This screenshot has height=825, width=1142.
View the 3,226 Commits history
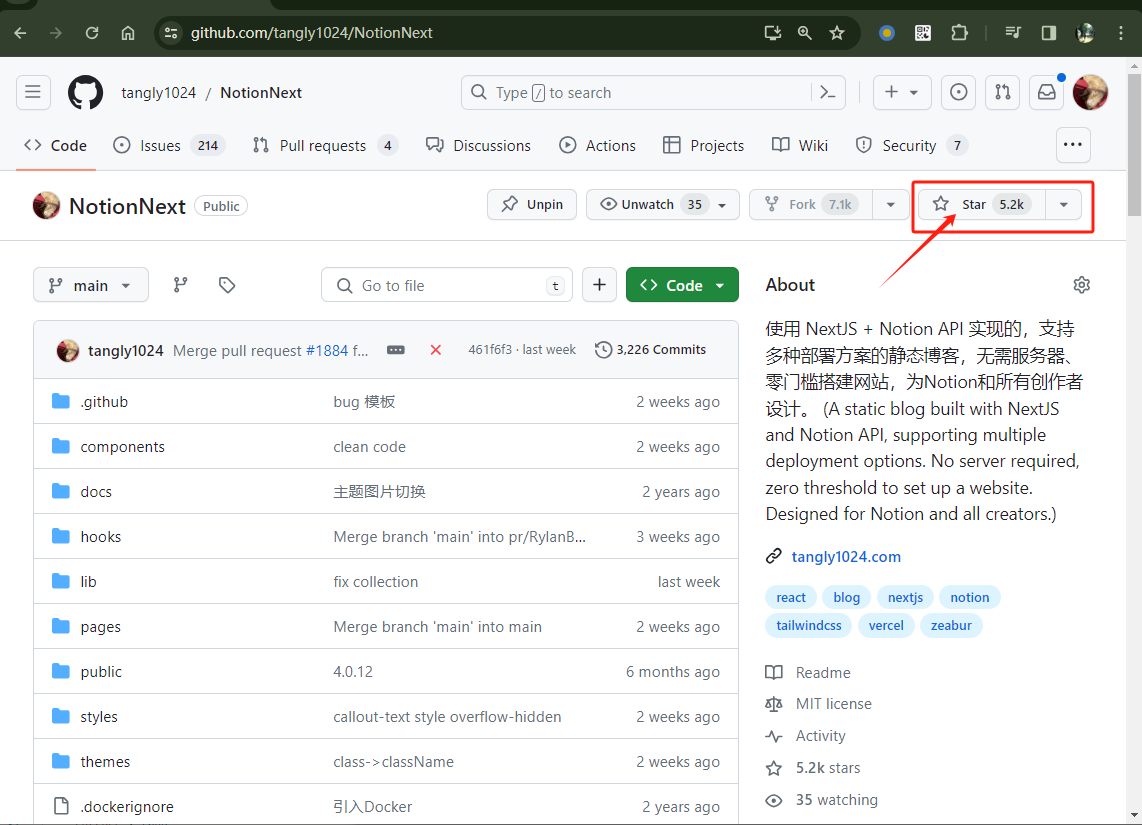coord(650,350)
